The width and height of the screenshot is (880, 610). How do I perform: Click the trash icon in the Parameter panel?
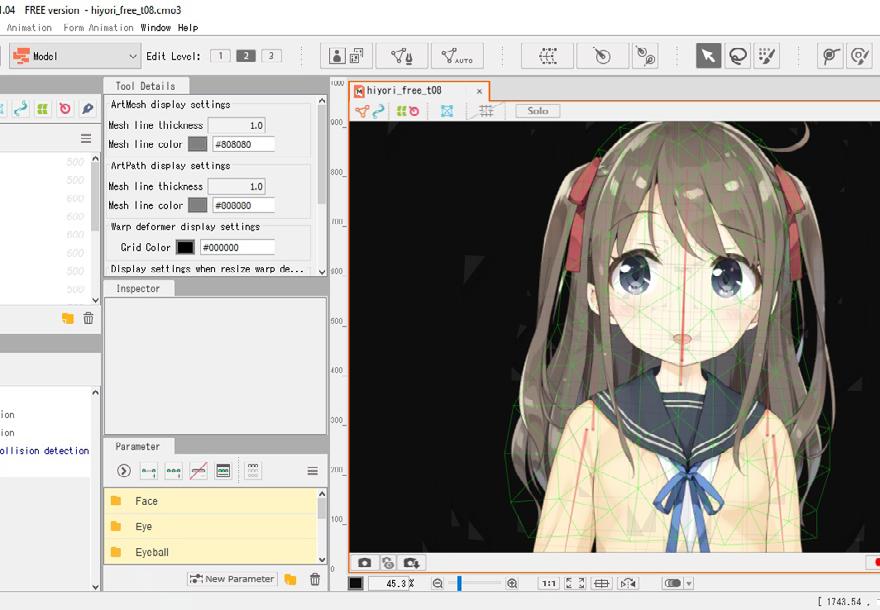click(x=315, y=579)
